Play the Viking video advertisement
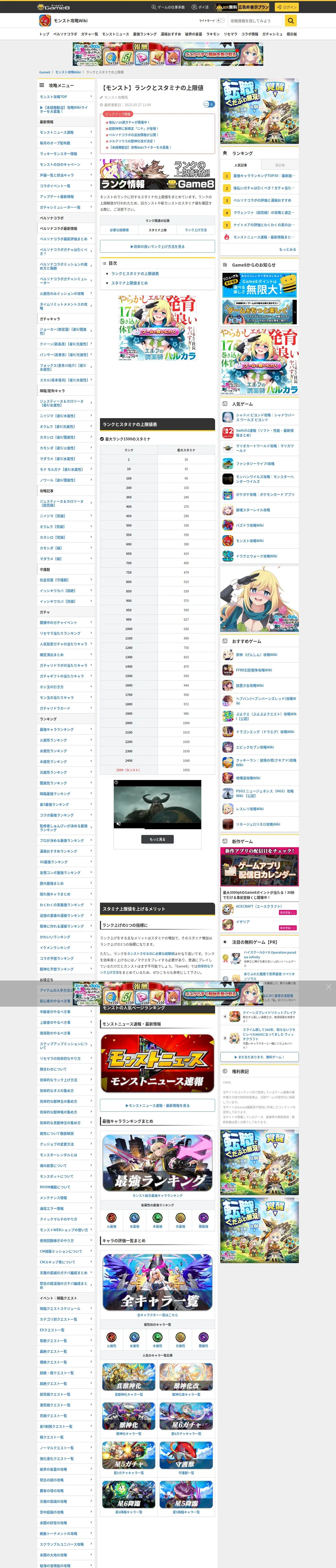The width and height of the screenshot is (336, 1568). pos(157,804)
